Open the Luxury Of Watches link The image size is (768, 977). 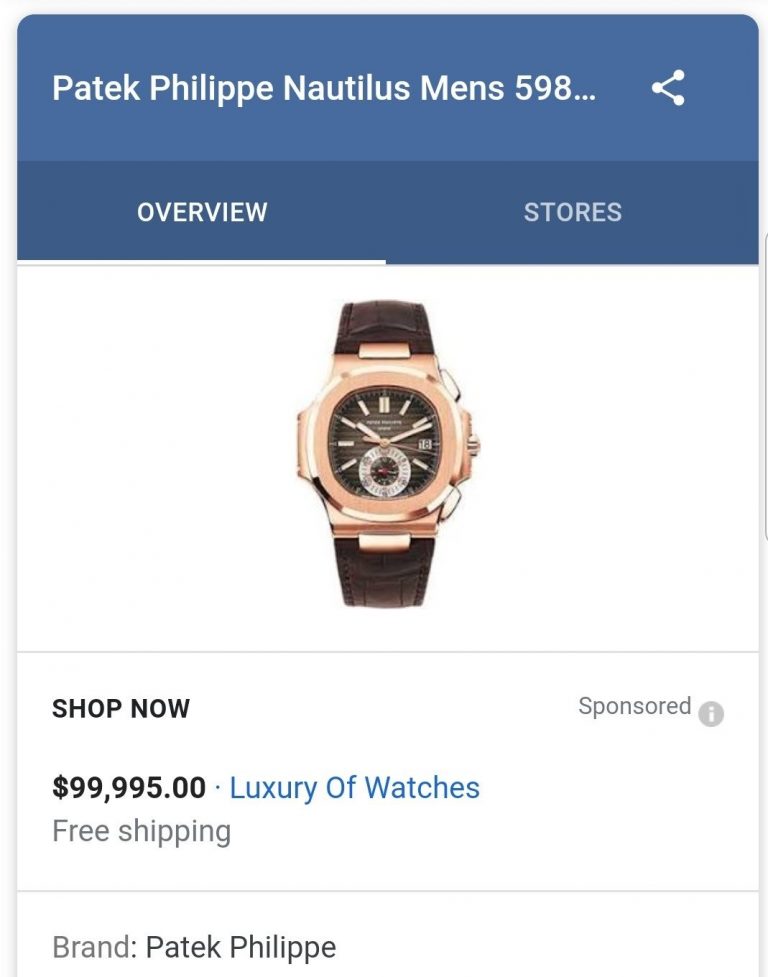[354, 788]
